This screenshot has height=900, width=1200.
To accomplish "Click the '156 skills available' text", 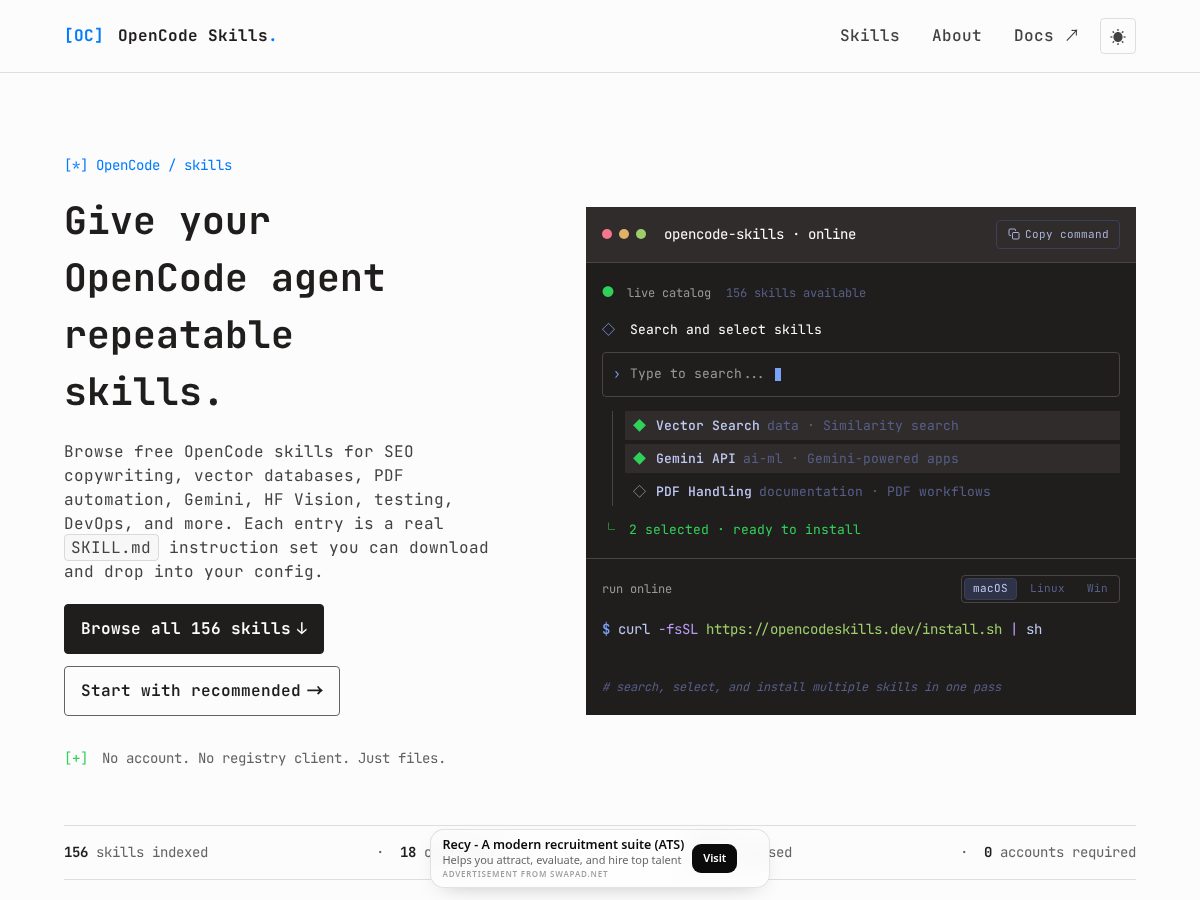I will point(796,293).
